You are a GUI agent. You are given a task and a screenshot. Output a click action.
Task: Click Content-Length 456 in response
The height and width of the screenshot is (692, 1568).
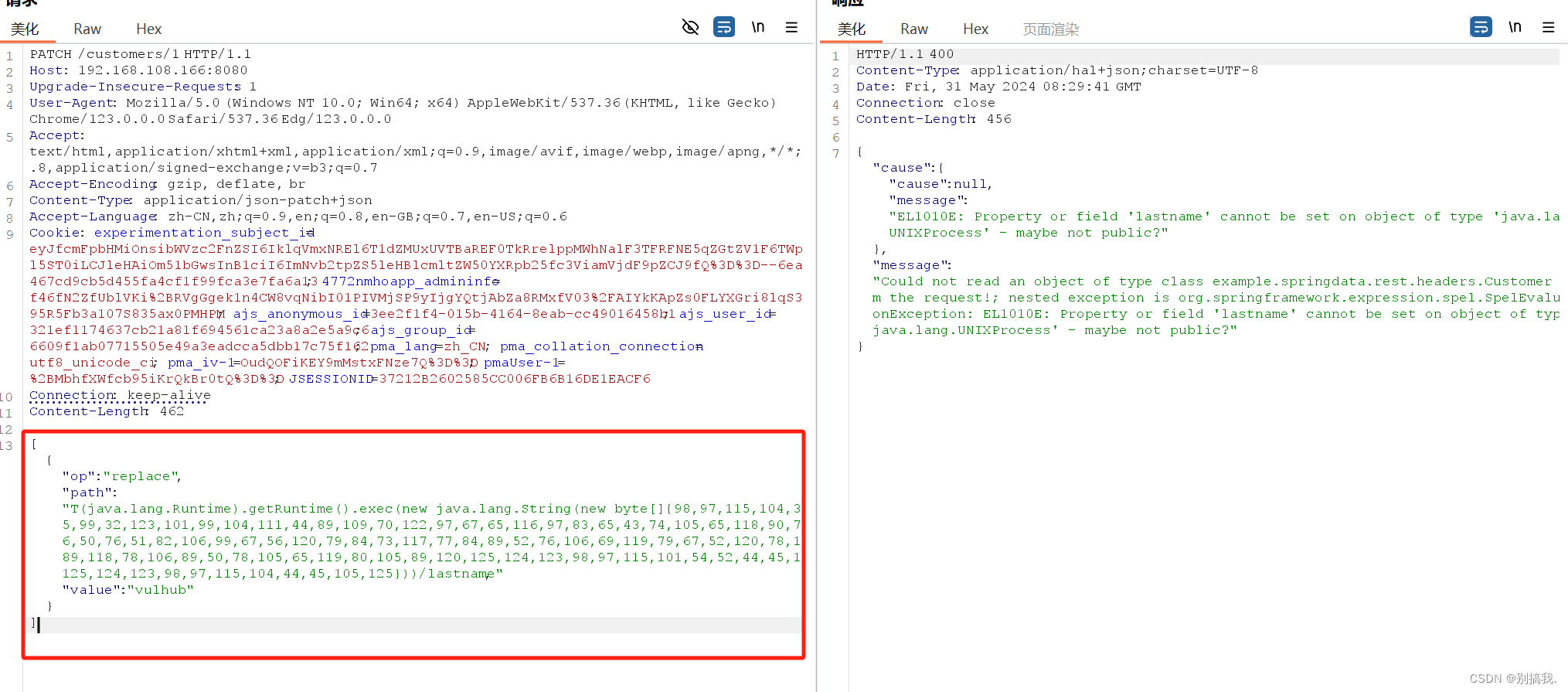click(934, 119)
